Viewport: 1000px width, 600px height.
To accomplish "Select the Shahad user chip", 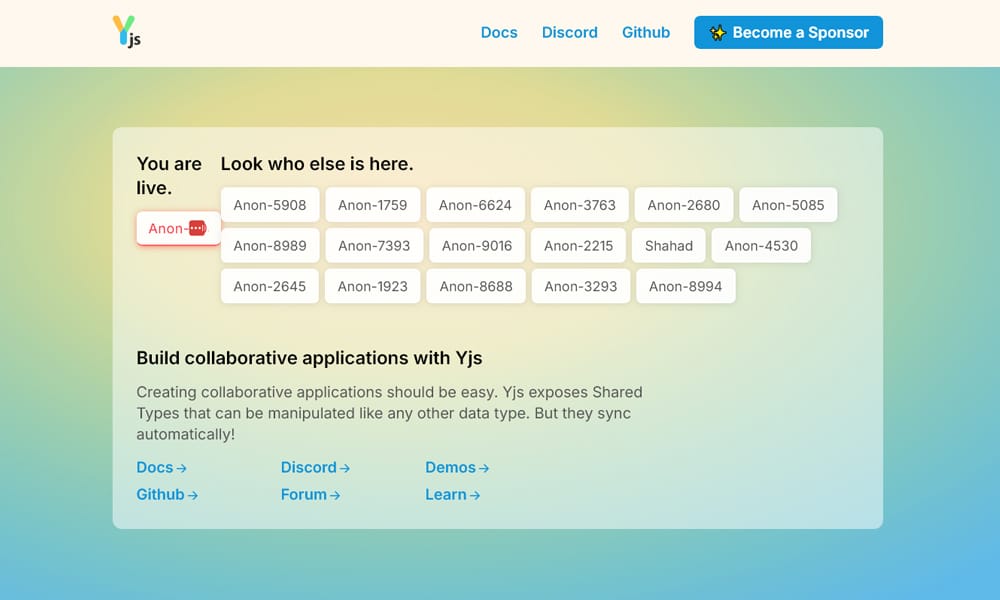I will [x=668, y=245].
